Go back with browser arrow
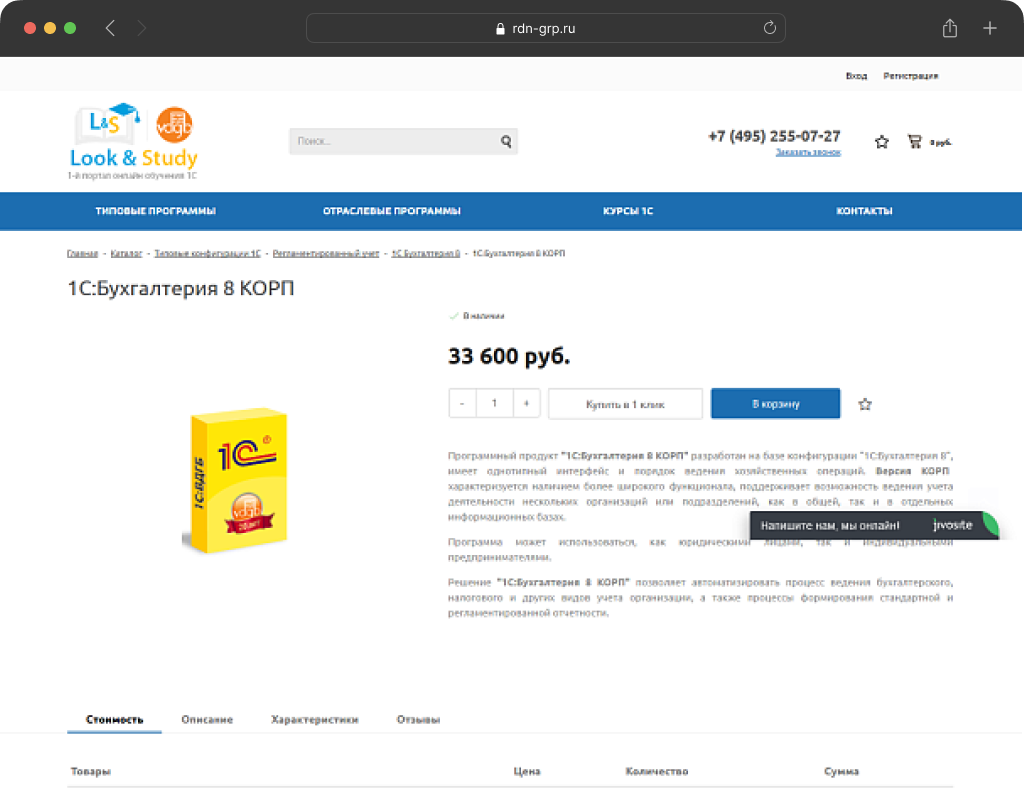 coord(110,28)
